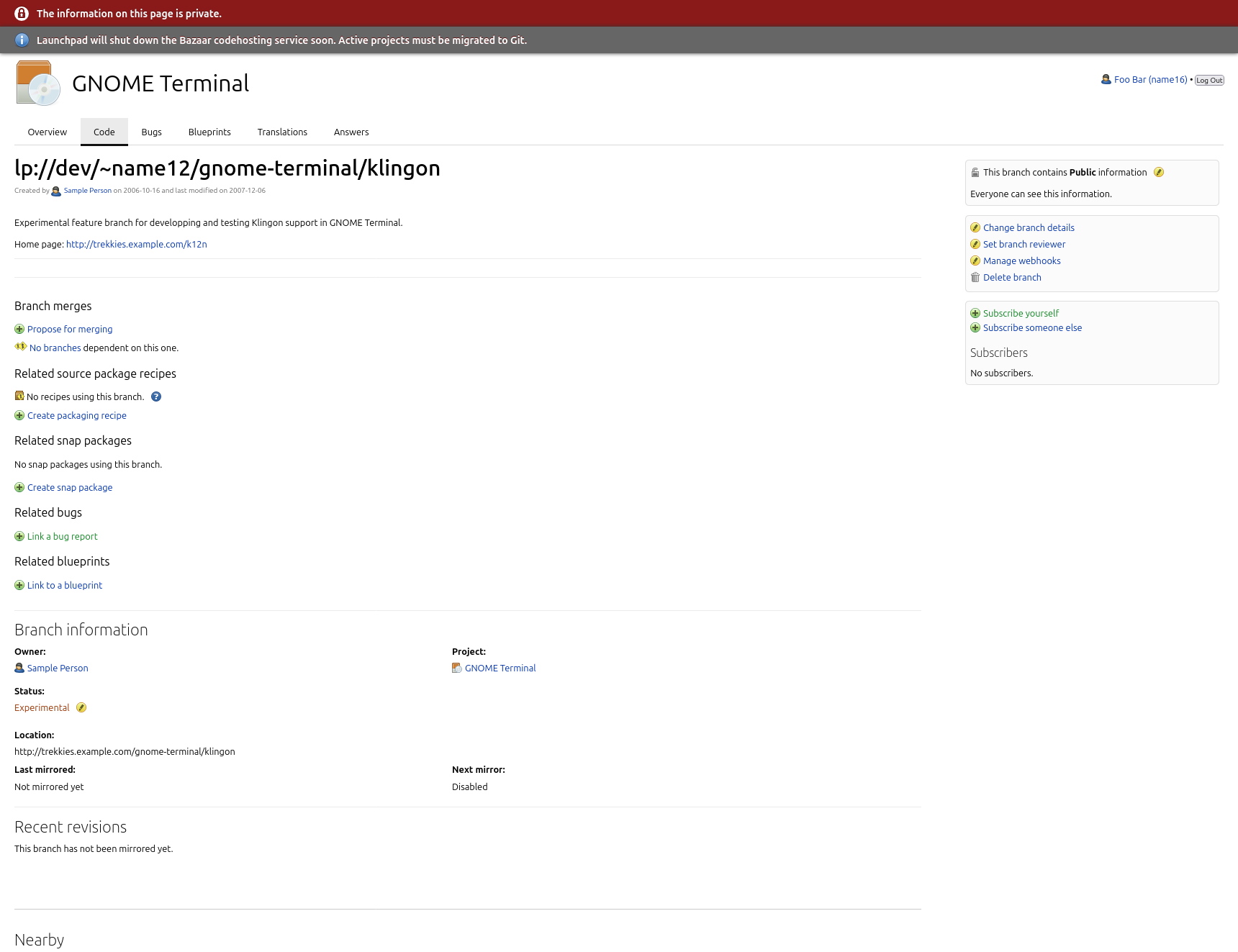Click the help icon next to recipes
This screenshot has height=952, width=1238.
click(156, 397)
